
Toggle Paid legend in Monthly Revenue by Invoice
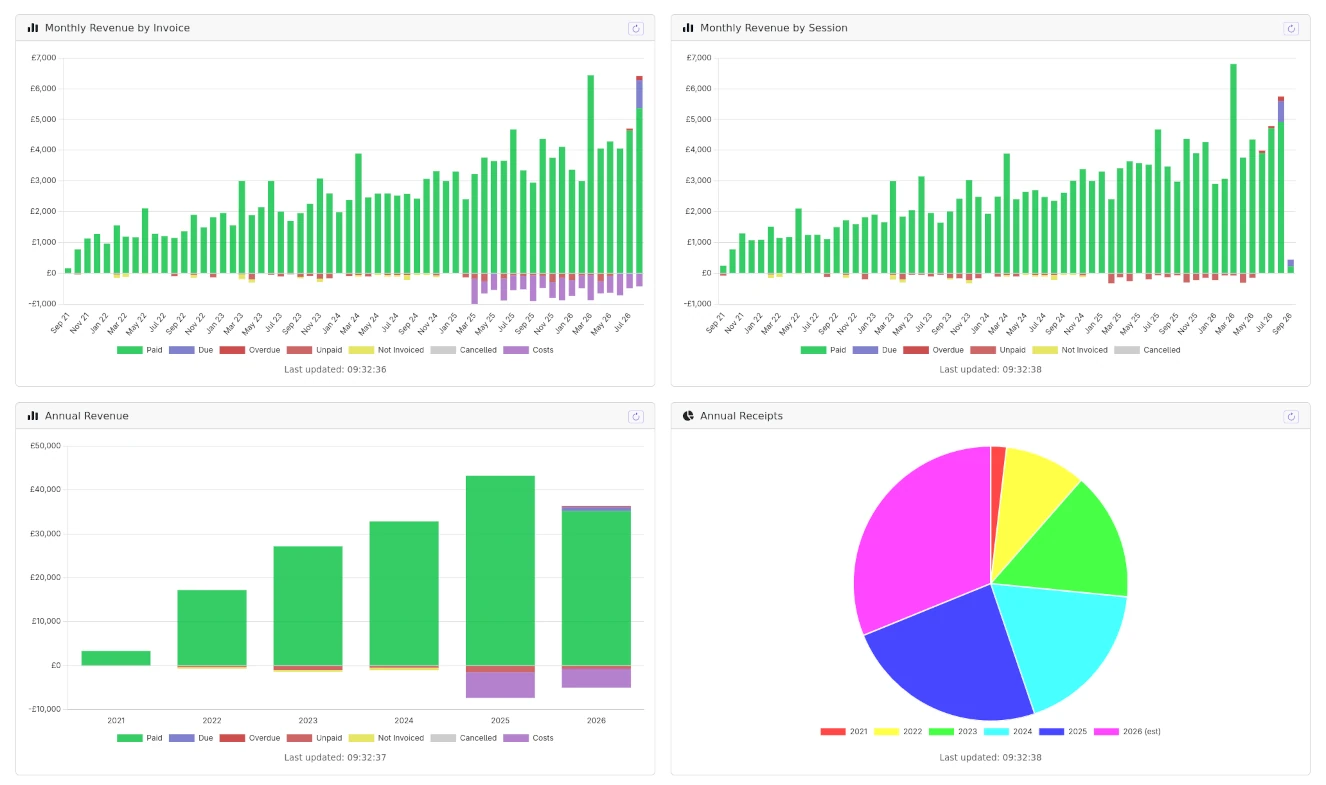click(x=139, y=350)
